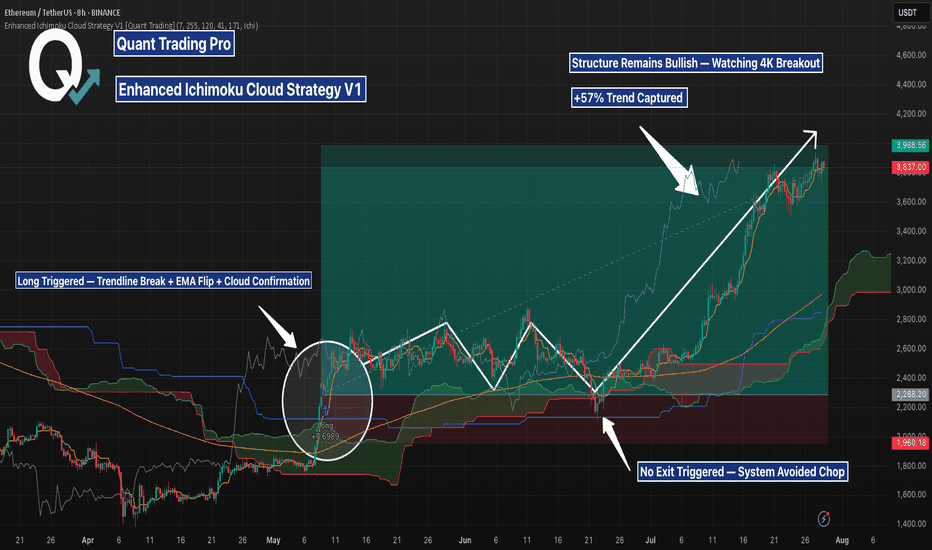
Task: Select the Enhanced Ichimoku Cloud Strategy legend line
Action: pyautogui.click(x=131, y=26)
